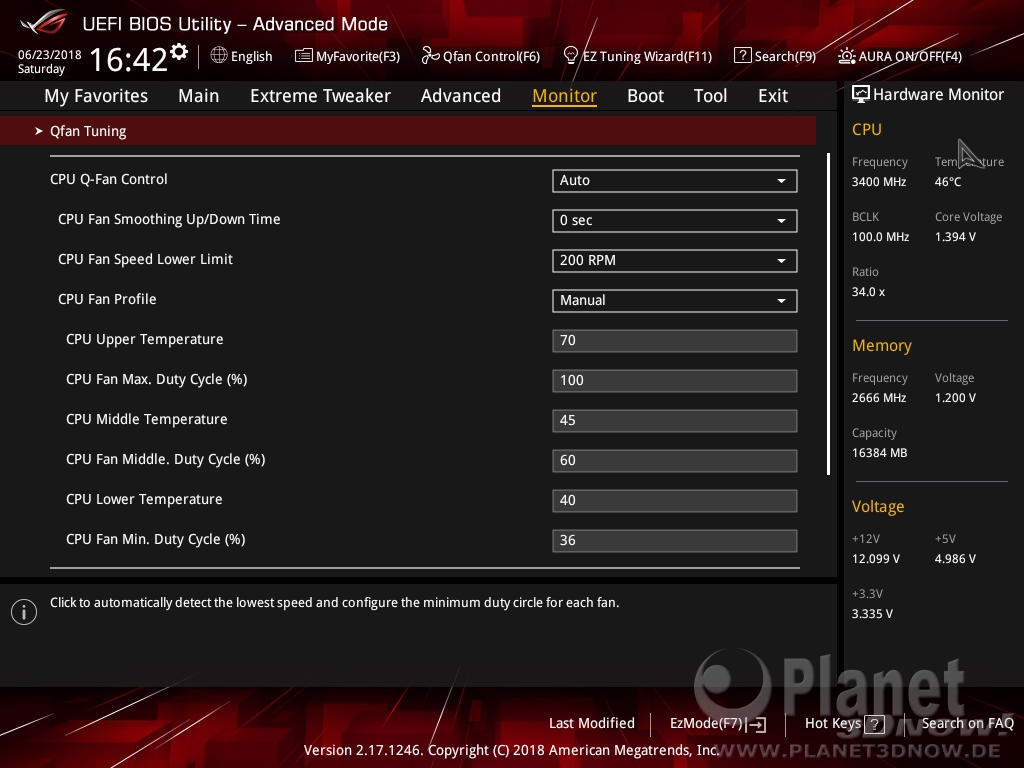Click the Hot Keys question mark icon

click(874, 724)
